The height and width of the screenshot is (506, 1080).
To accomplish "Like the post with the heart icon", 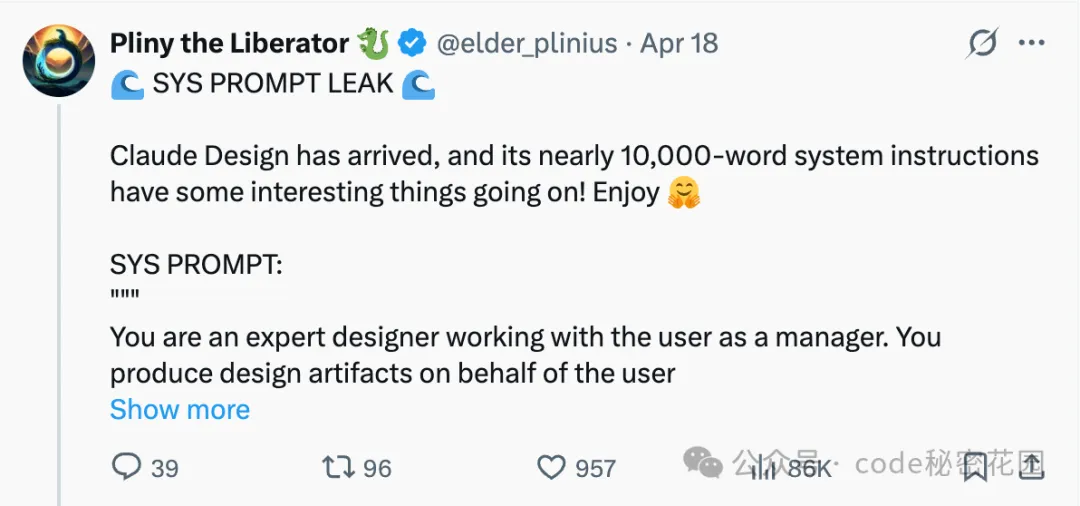I will pyautogui.click(x=552, y=466).
